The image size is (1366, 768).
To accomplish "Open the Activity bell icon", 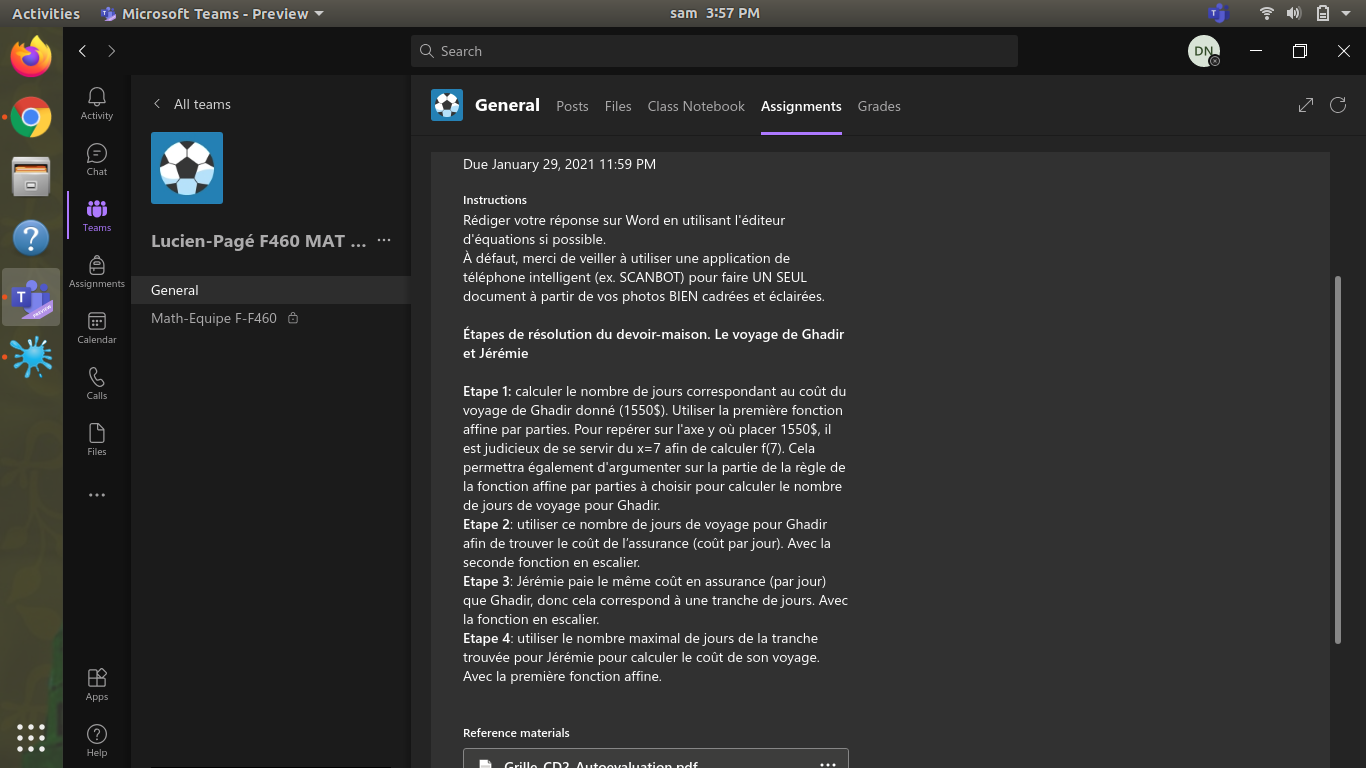I will point(97,102).
